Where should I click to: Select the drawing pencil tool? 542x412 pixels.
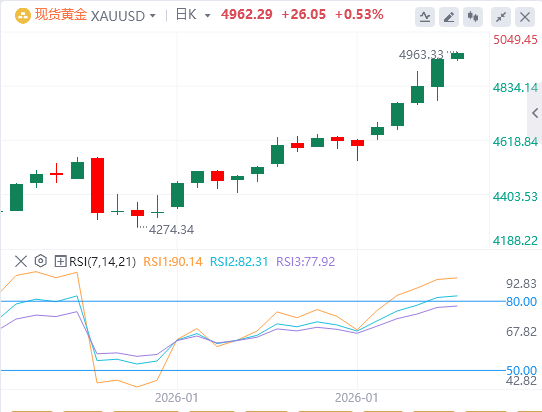click(449, 17)
